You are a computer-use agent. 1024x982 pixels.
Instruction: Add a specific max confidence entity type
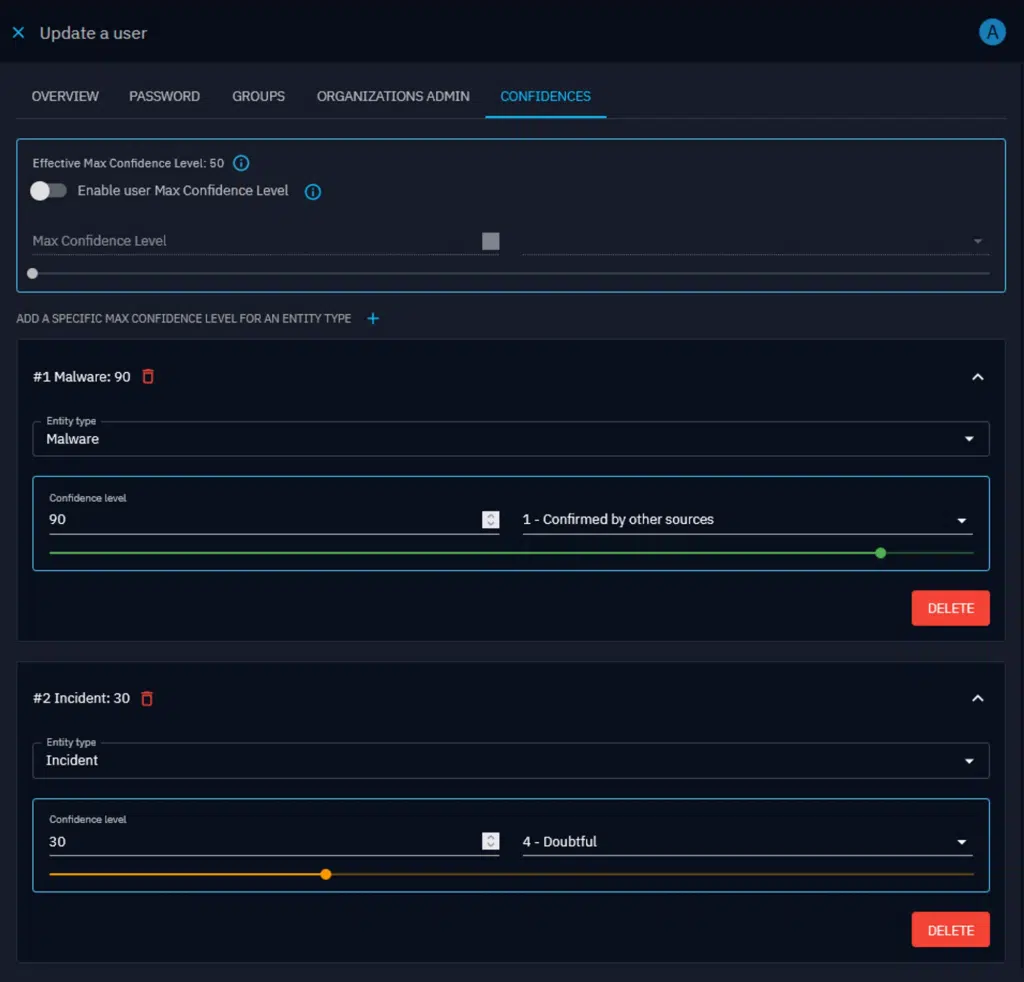click(x=373, y=319)
